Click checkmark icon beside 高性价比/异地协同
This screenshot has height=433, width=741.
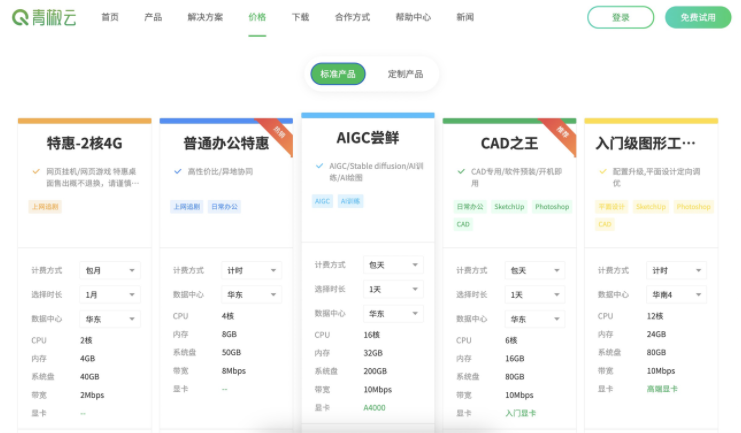[178, 171]
